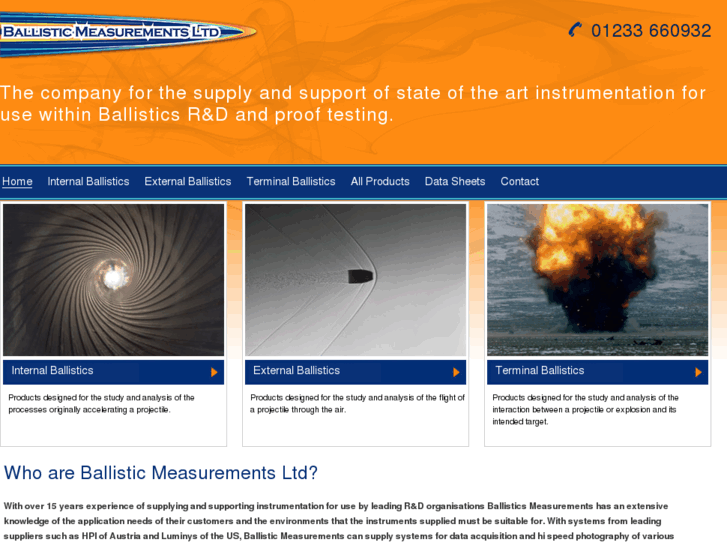This screenshot has height=545, width=727.
Task: Go to All Products page
Action: pos(380,181)
